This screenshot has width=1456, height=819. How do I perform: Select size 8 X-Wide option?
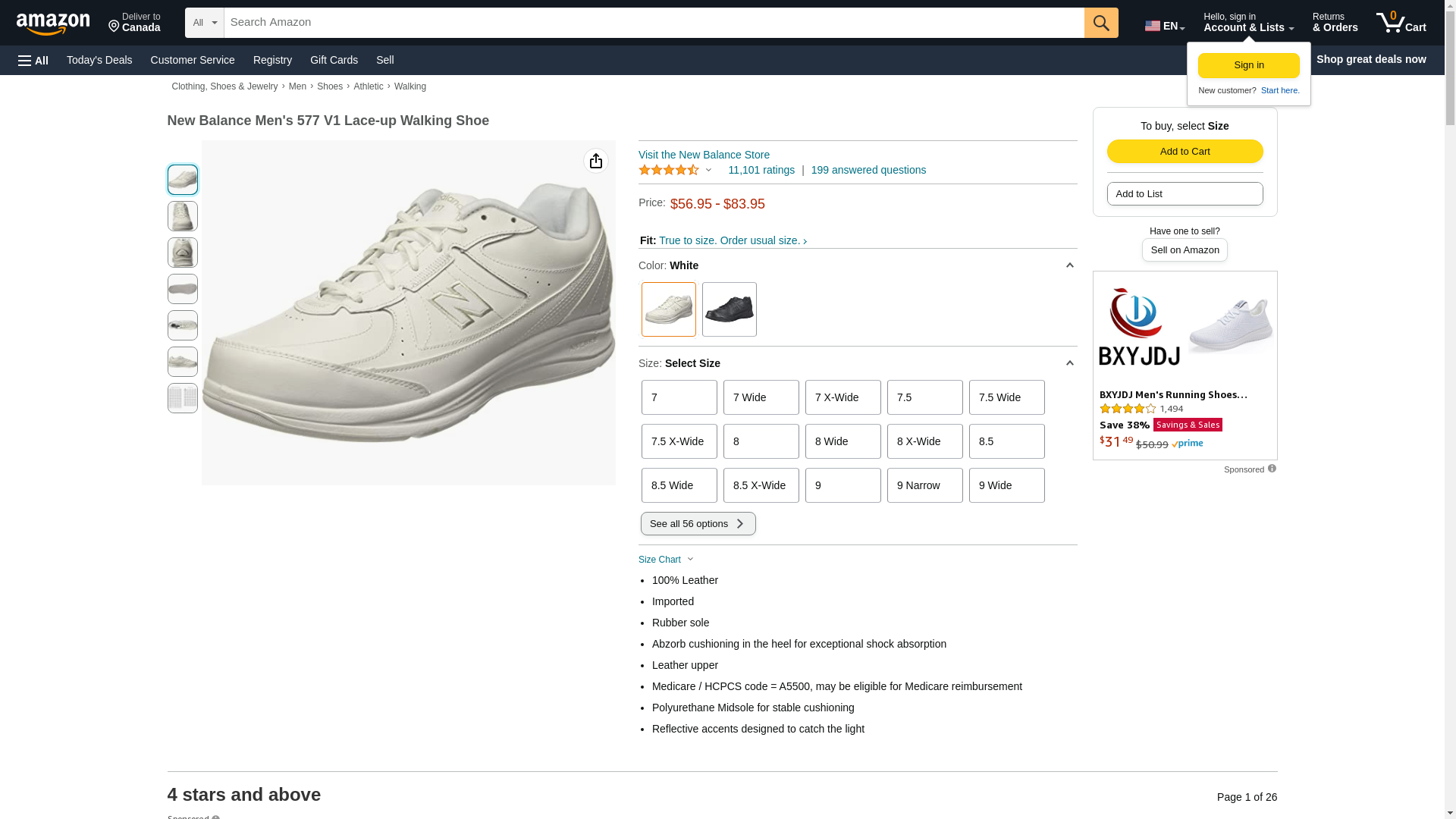924,441
